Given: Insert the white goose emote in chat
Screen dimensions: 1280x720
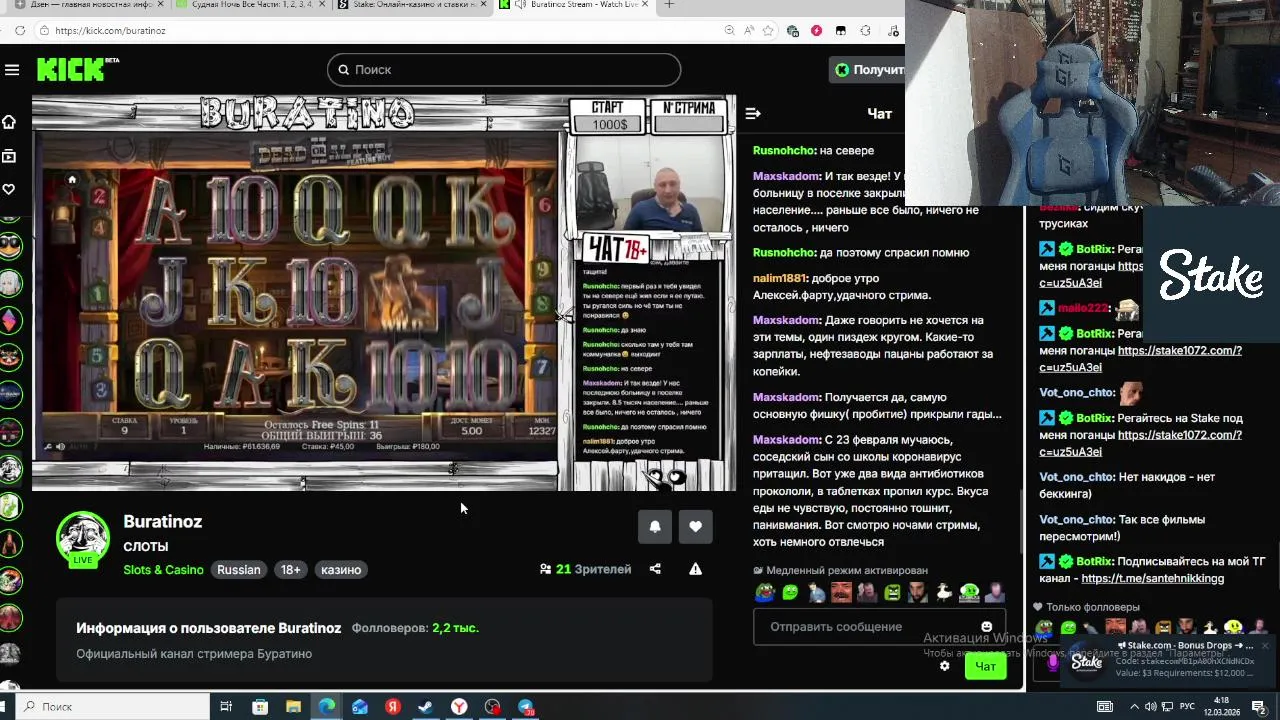Looking at the screenshot, I should point(944,592).
